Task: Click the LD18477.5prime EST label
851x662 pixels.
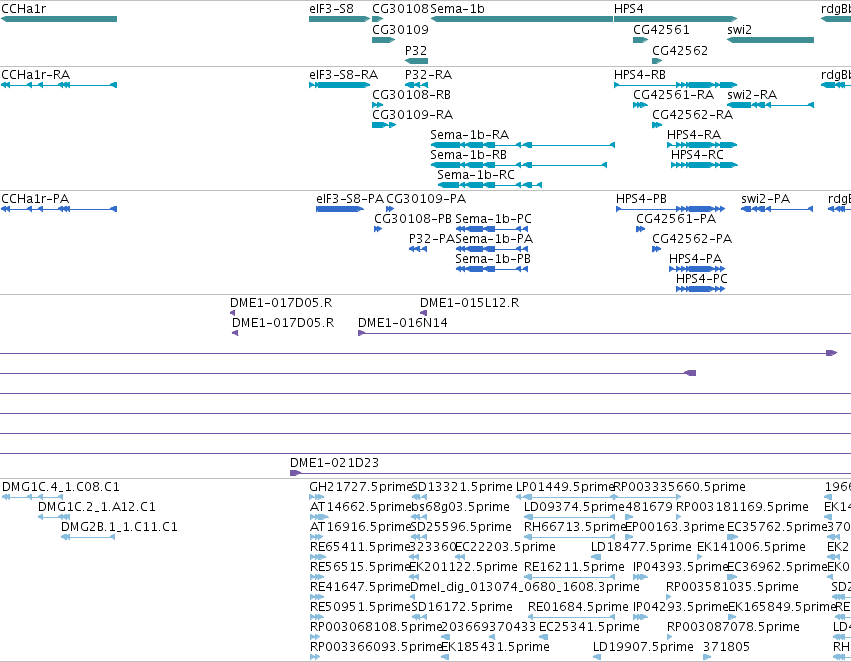Action: coord(641,548)
